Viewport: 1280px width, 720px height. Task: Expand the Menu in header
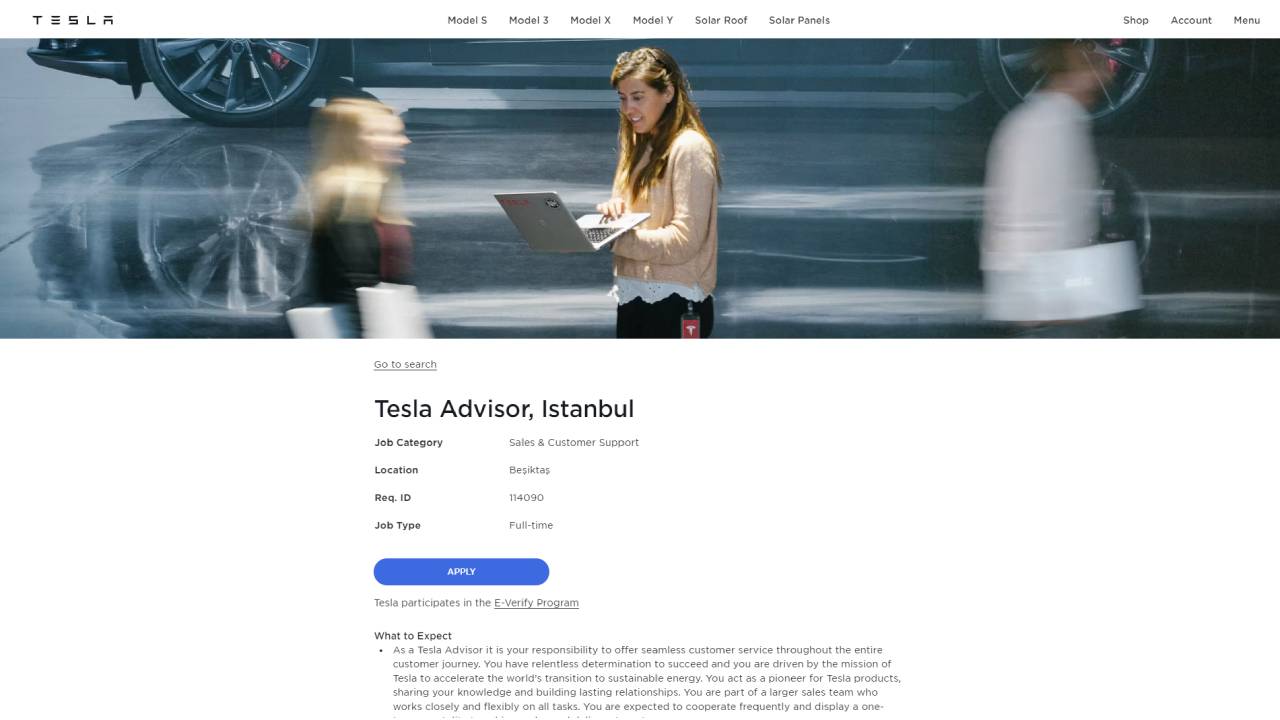pyautogui.click(x=1247, y=20)
